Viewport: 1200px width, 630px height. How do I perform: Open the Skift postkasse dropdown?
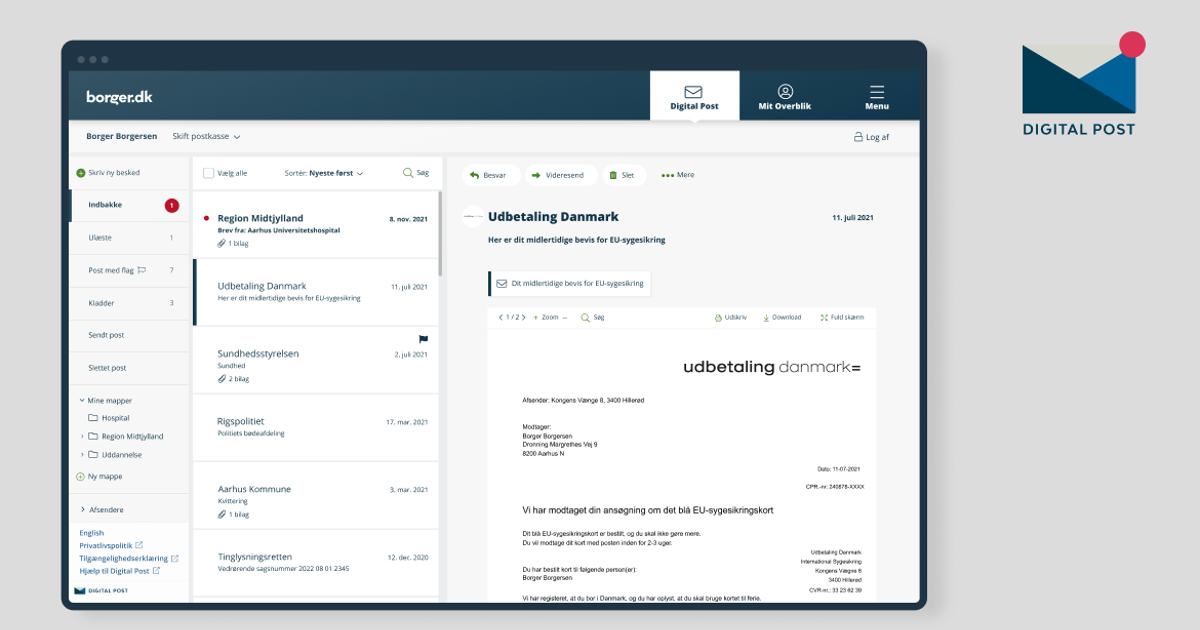206,137
